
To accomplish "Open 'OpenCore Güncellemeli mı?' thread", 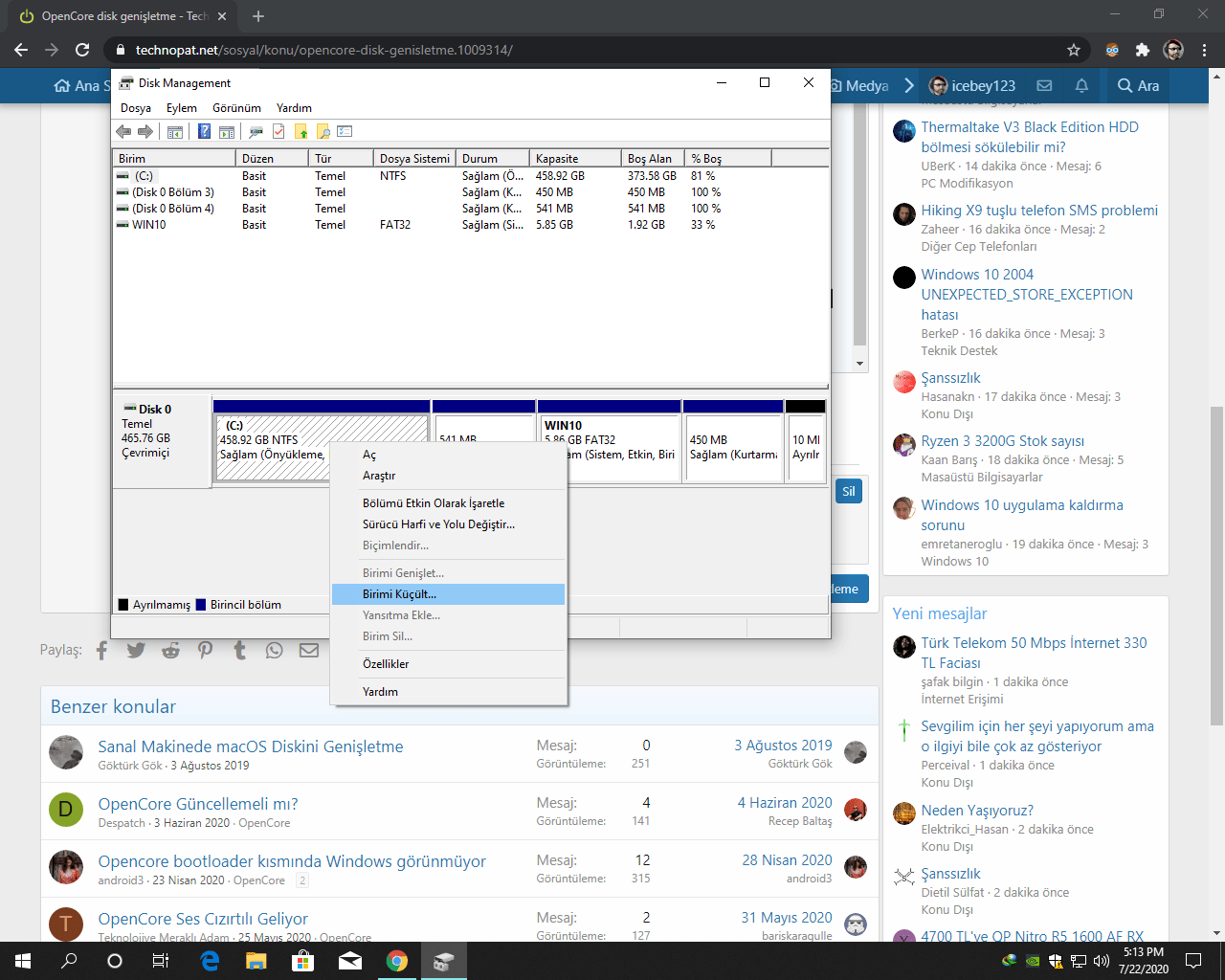I will [198, 804].
